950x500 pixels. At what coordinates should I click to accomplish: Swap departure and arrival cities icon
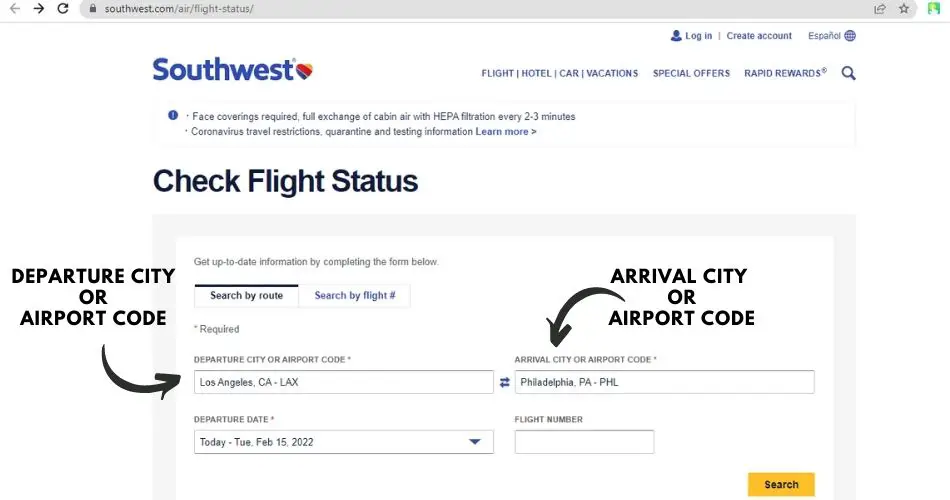click(504, 382)
